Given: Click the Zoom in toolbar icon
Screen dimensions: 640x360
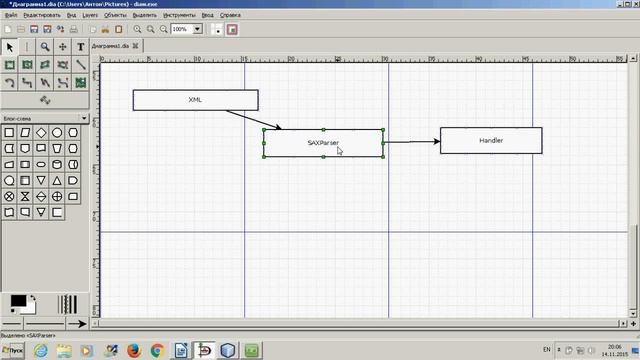Looking at the screenshot, I should click(x=138, y=29).
